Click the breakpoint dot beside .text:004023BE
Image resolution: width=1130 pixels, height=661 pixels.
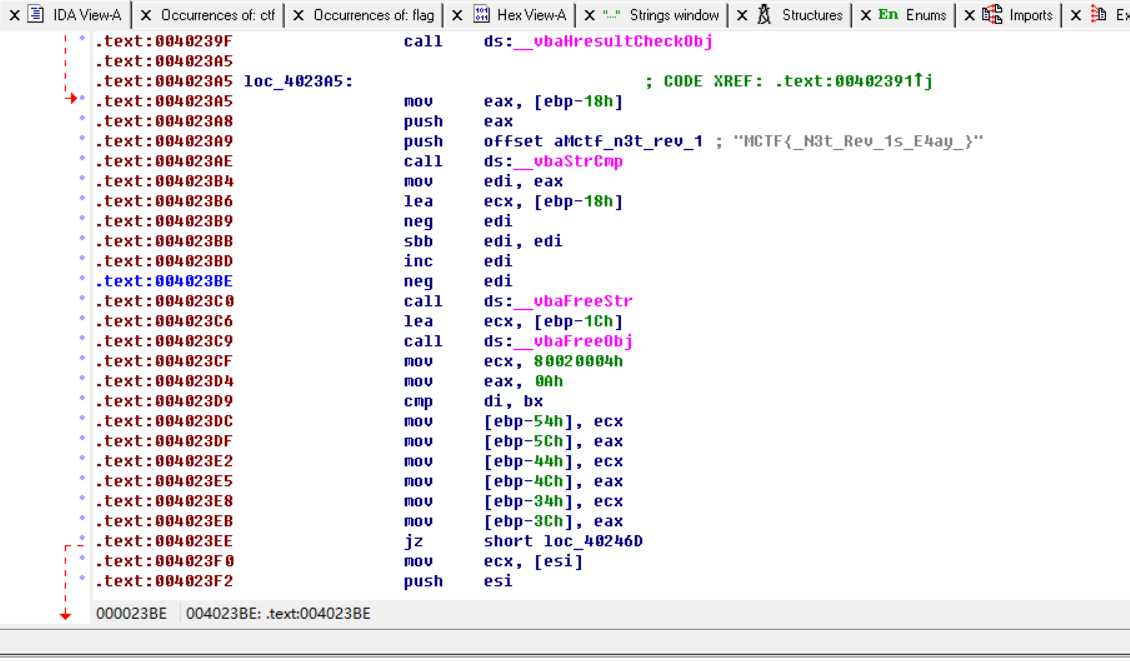(82, 278)
